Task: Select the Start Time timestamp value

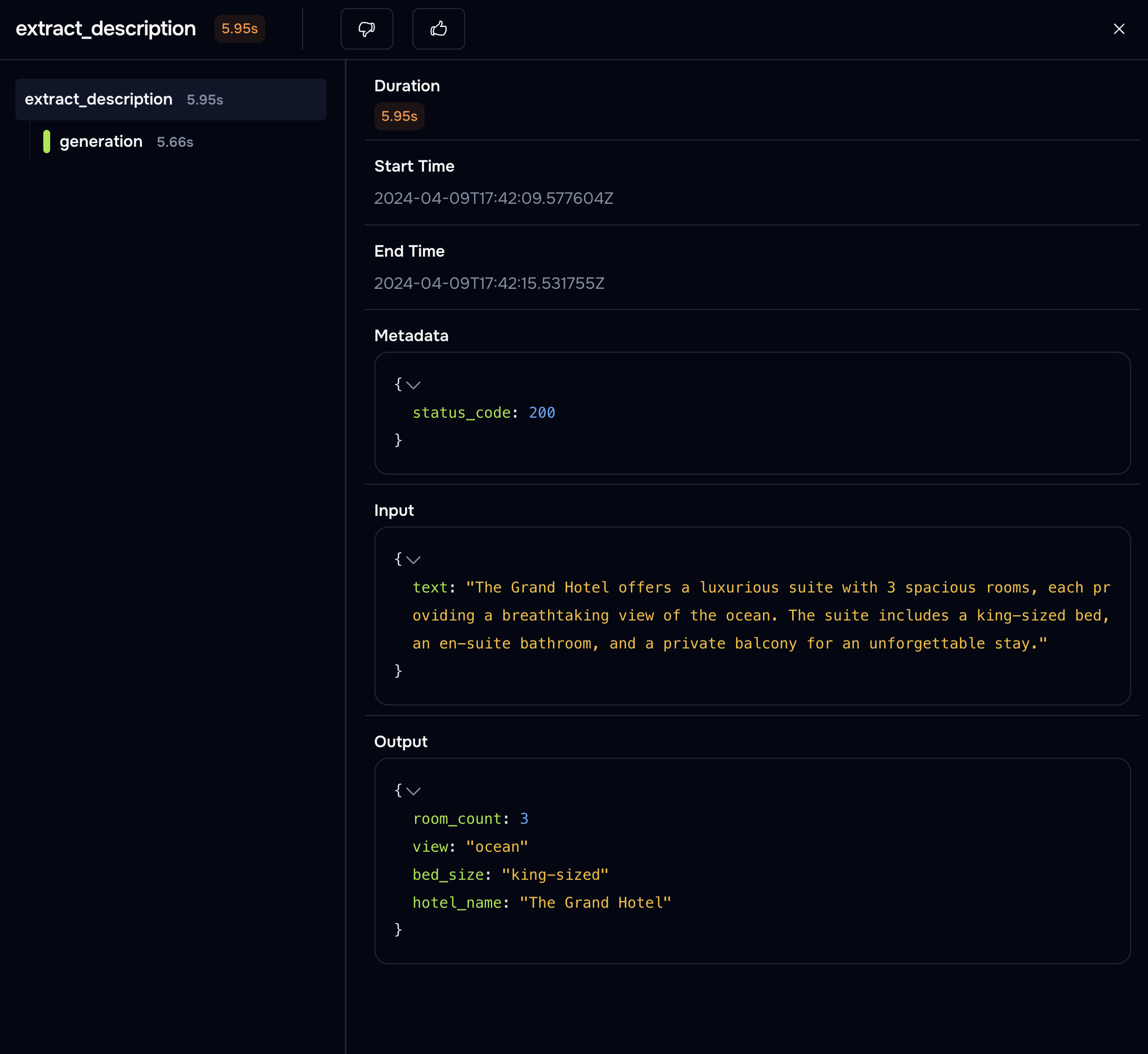Action: coord(493,198)
